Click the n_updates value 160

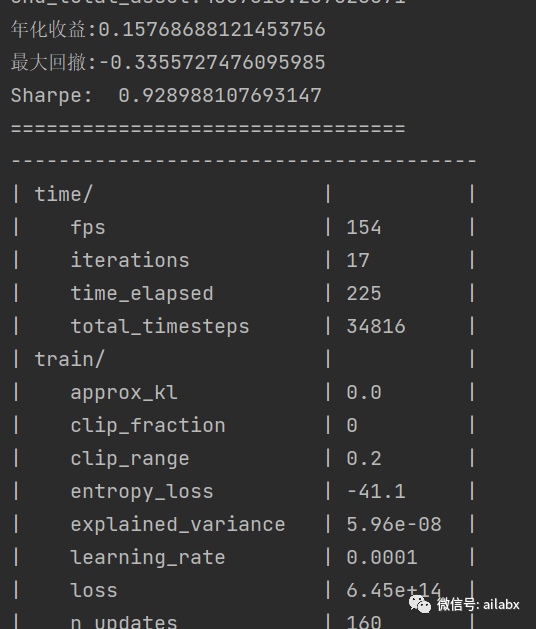click(x=364, y=622)
